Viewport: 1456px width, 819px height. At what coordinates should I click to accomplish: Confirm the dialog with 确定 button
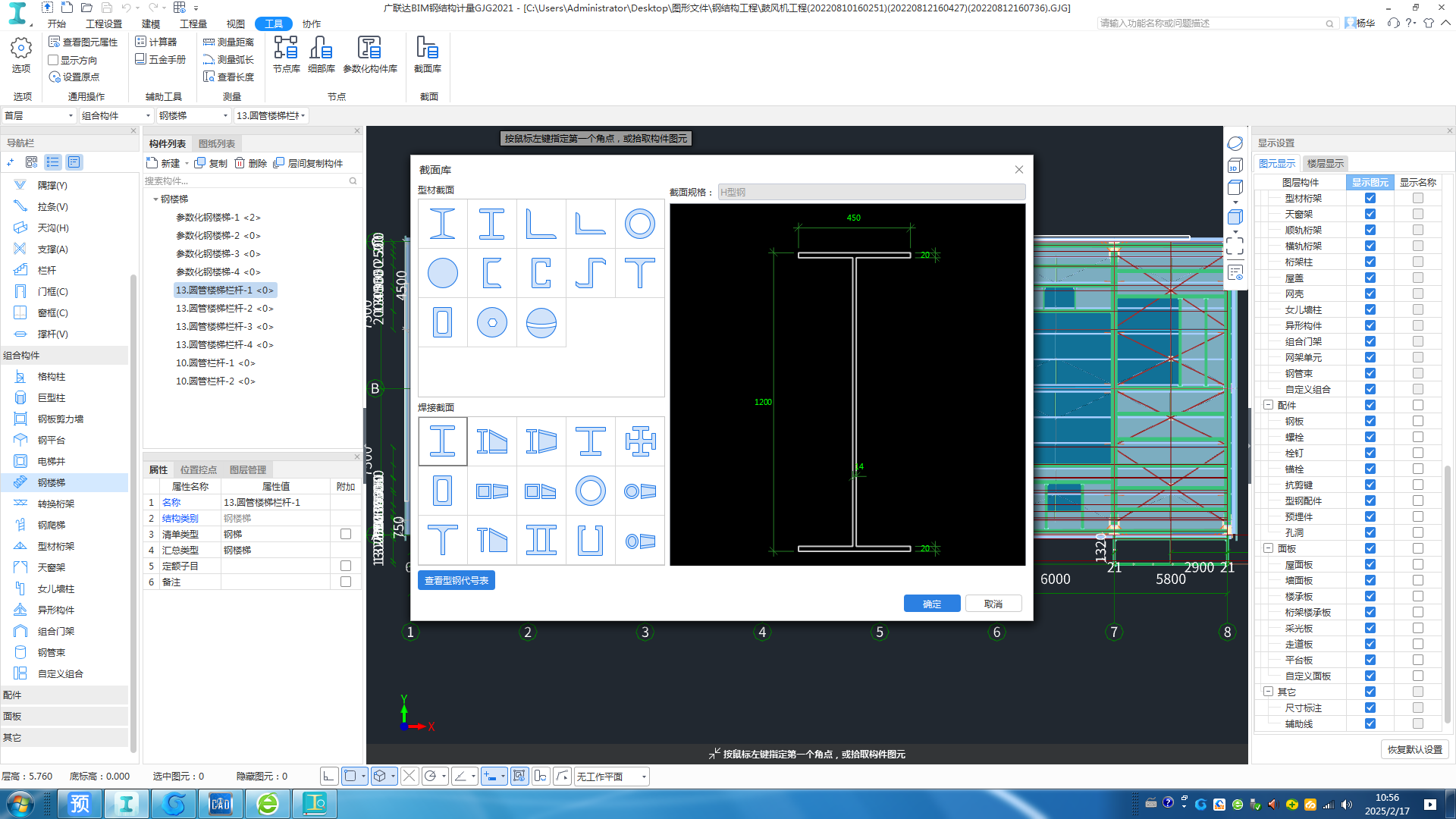coord(931,604)
